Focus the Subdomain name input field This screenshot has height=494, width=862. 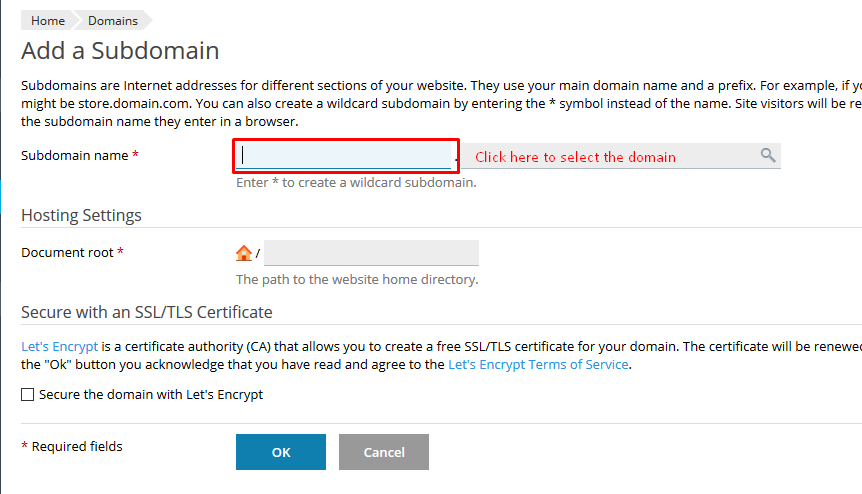(344, 156)
